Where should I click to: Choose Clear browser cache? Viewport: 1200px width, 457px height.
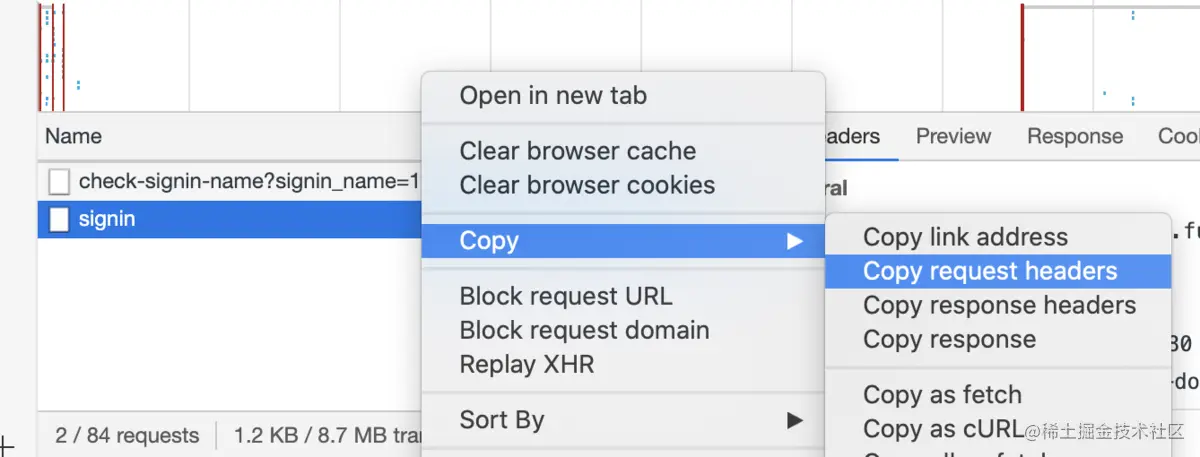(577, 151)
